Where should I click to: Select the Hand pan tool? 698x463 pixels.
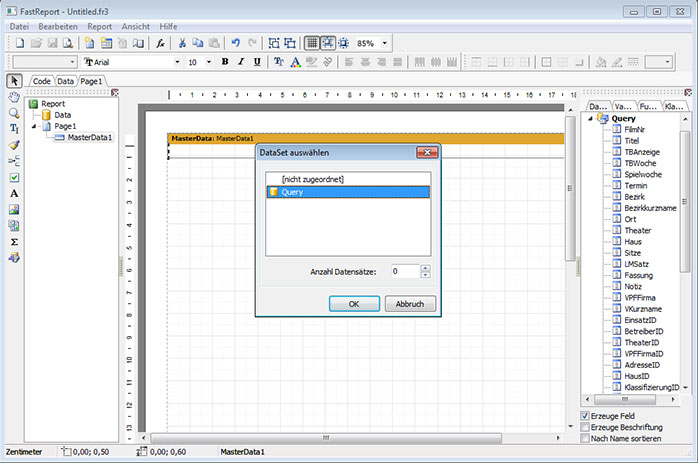[x=14, y=97]
